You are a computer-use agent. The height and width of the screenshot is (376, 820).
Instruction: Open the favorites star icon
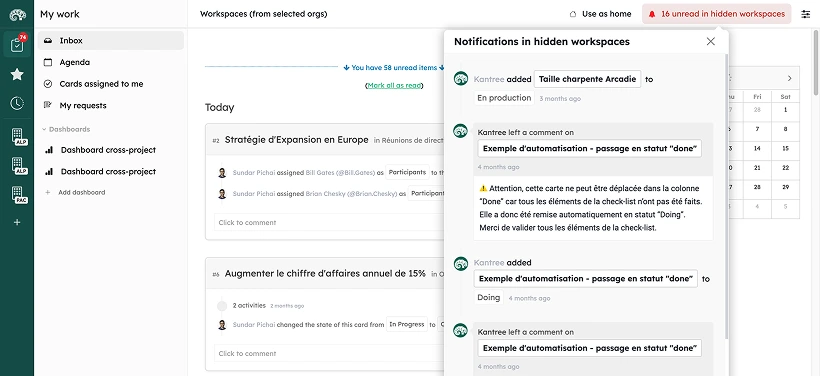17,74
